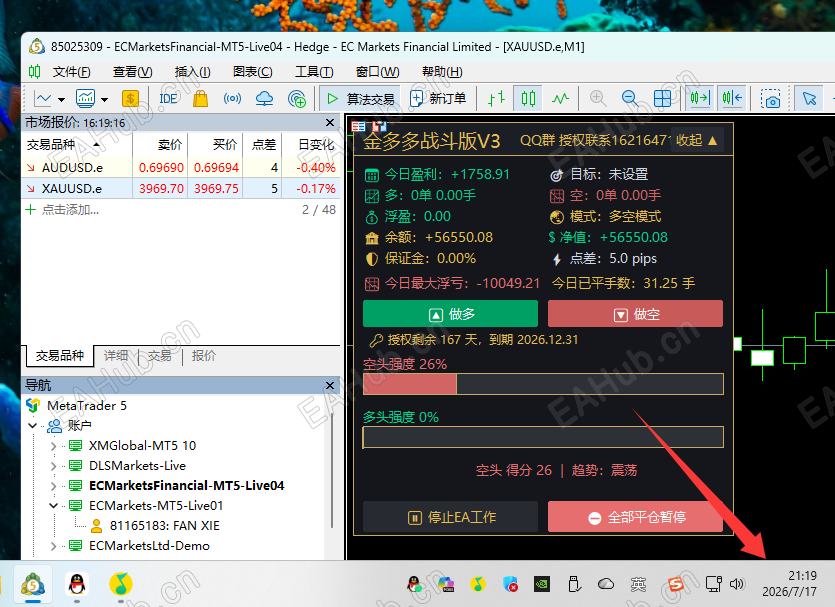Switch to the 详细 tab
This screenshot has width=835, height=607.
point(116,356)
